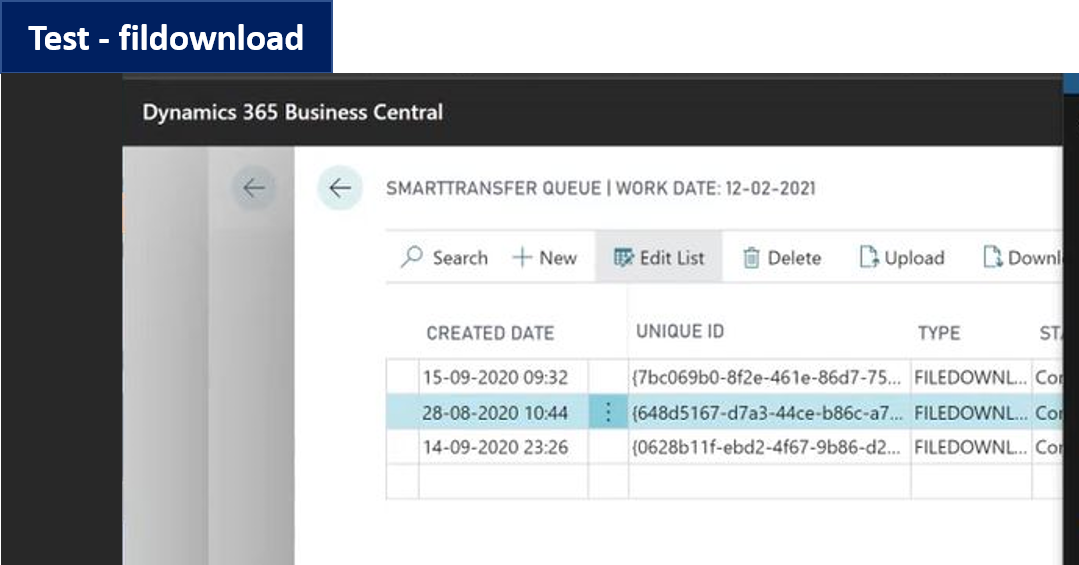Sort by the Created Date column header
This screenshot has width=1079, height=565.
[x=490, y=333]
